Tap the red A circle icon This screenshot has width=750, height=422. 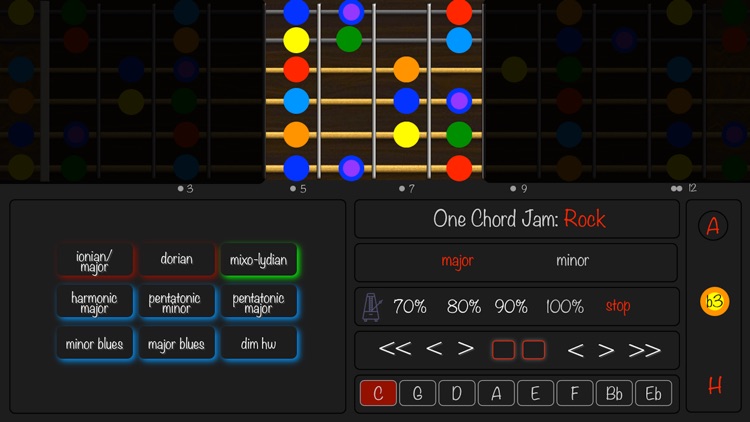coord(713,226)
